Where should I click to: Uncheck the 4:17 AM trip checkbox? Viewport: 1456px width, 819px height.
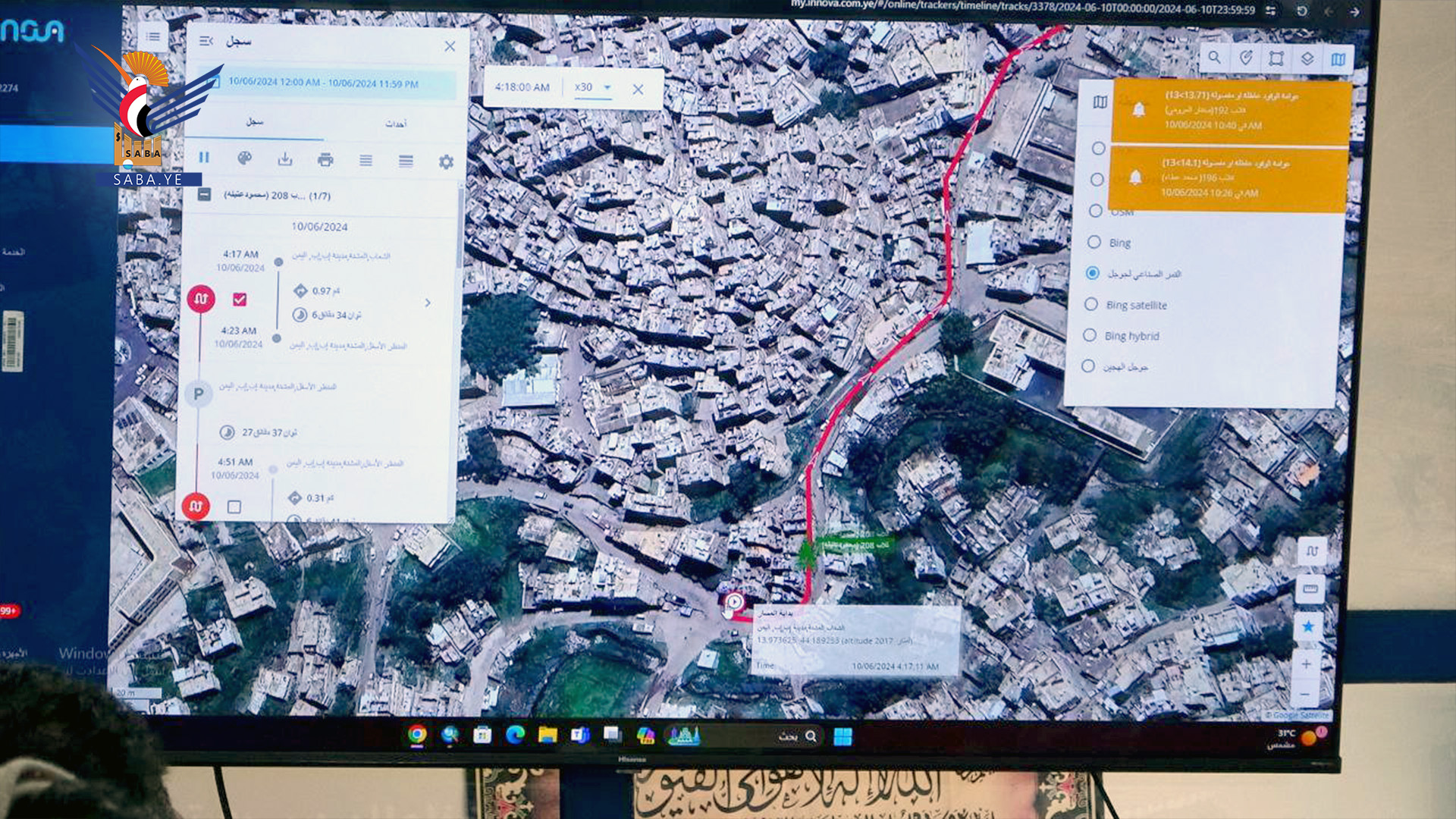[x=240, y=300]
